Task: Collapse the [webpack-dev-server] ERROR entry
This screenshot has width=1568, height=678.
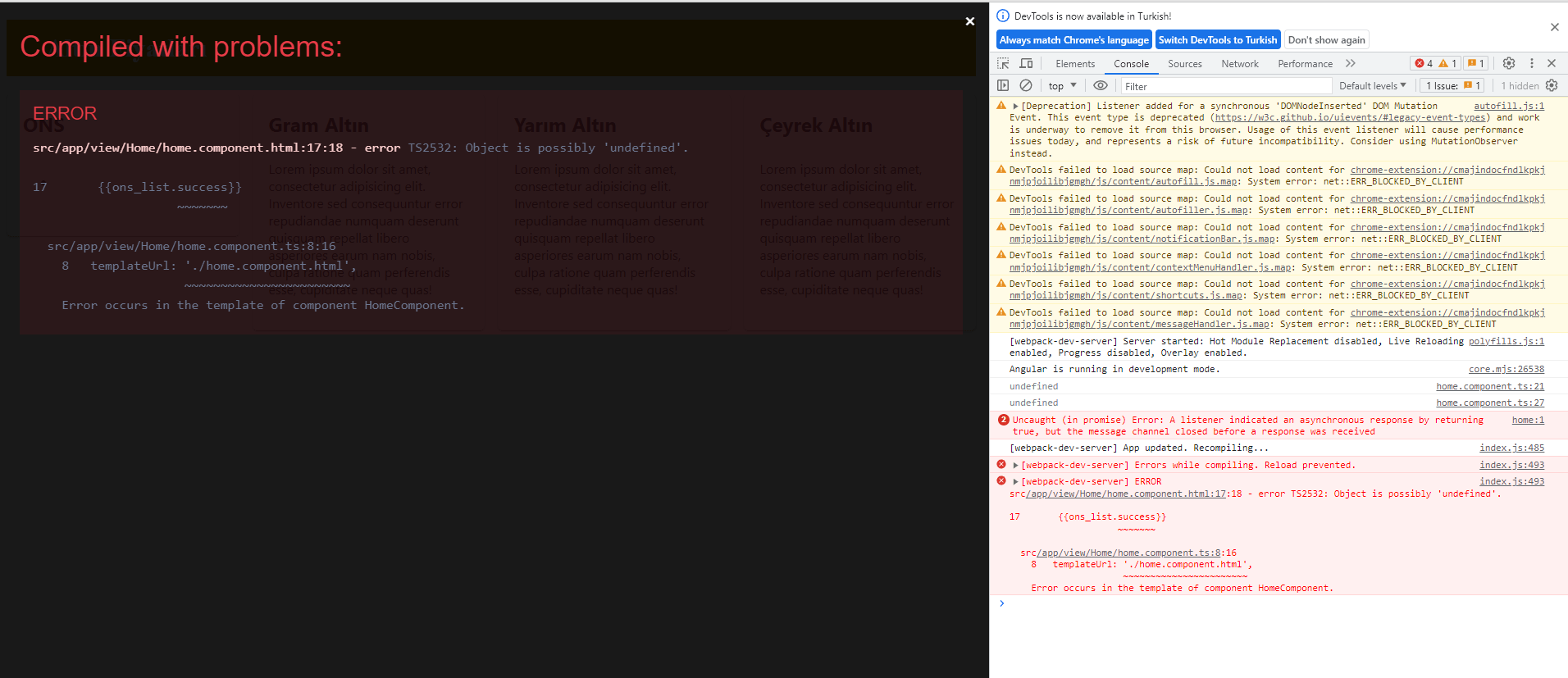Action: coord(1015,482)
